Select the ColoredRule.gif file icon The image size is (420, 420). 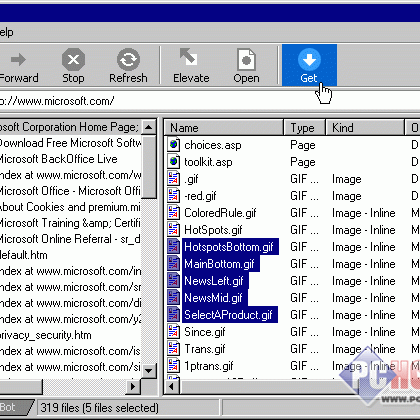tap(173, 213)
